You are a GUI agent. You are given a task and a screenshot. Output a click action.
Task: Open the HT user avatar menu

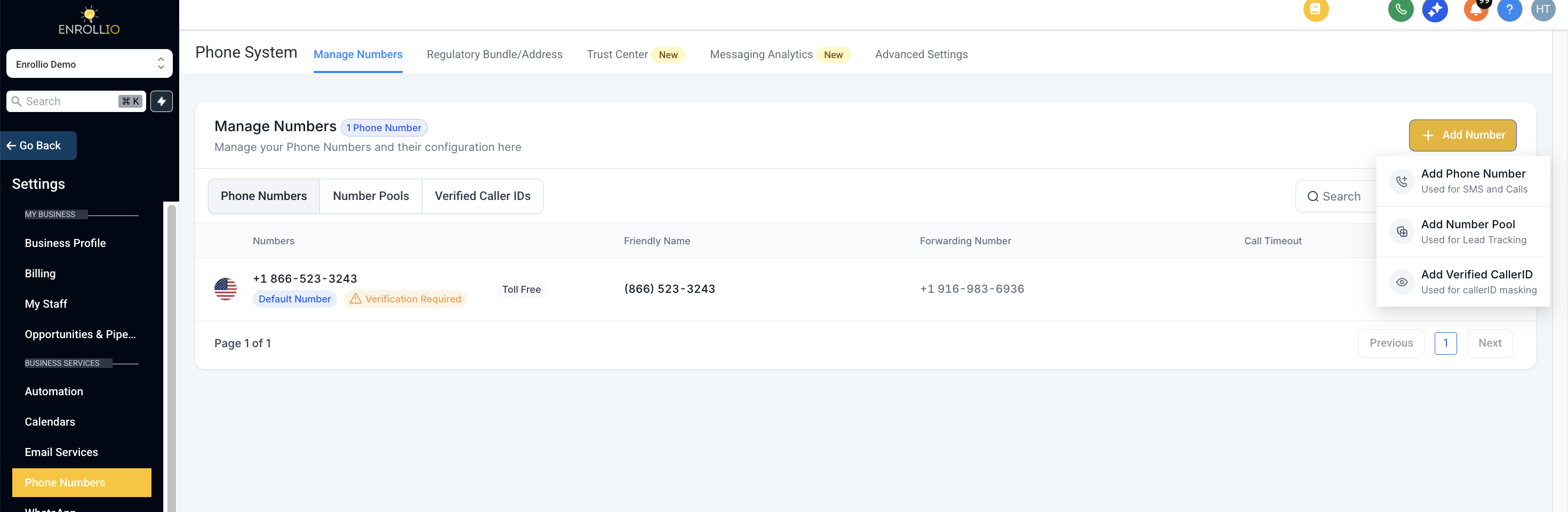point(1543,9)
